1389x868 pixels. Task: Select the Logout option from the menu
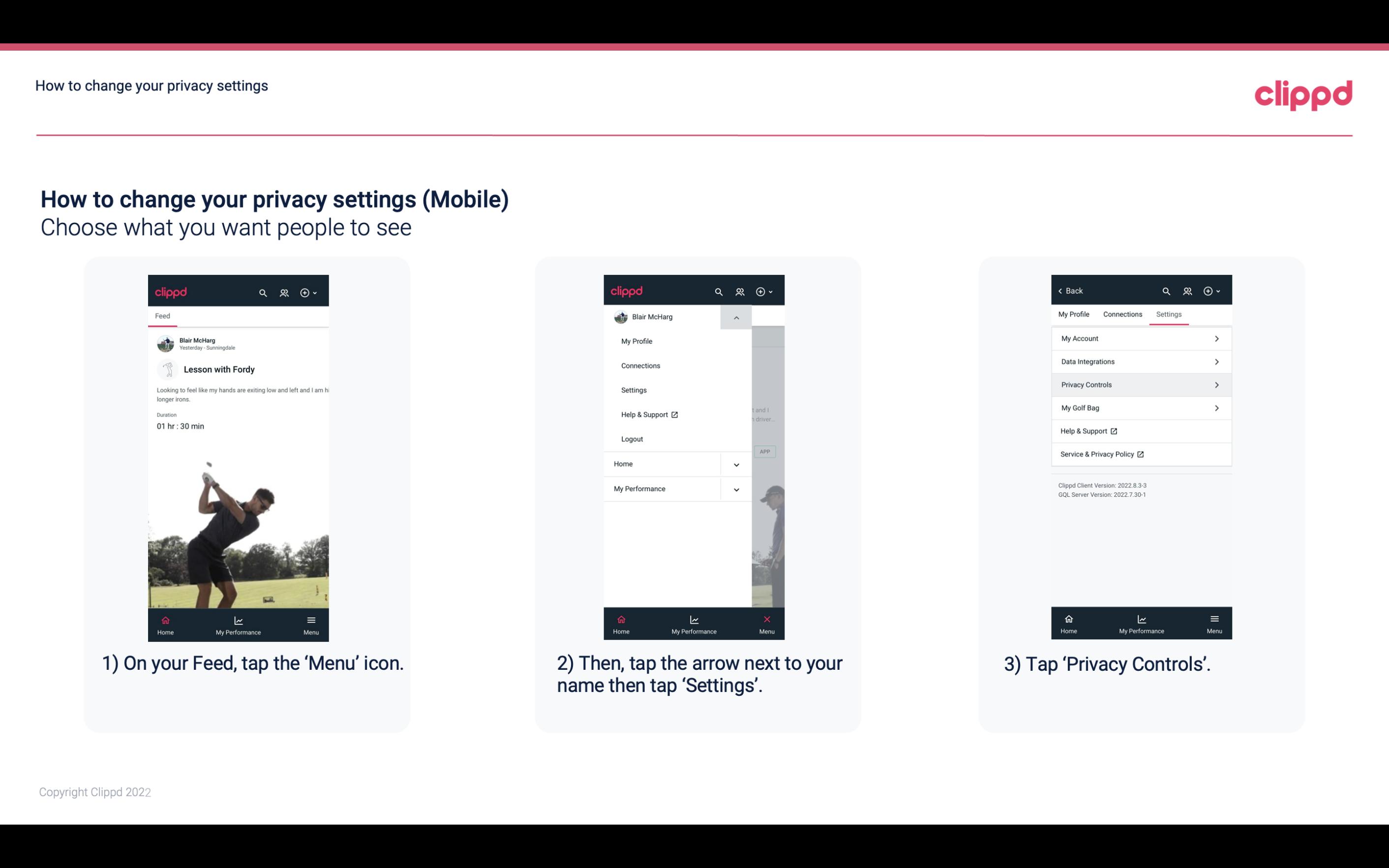632,438
